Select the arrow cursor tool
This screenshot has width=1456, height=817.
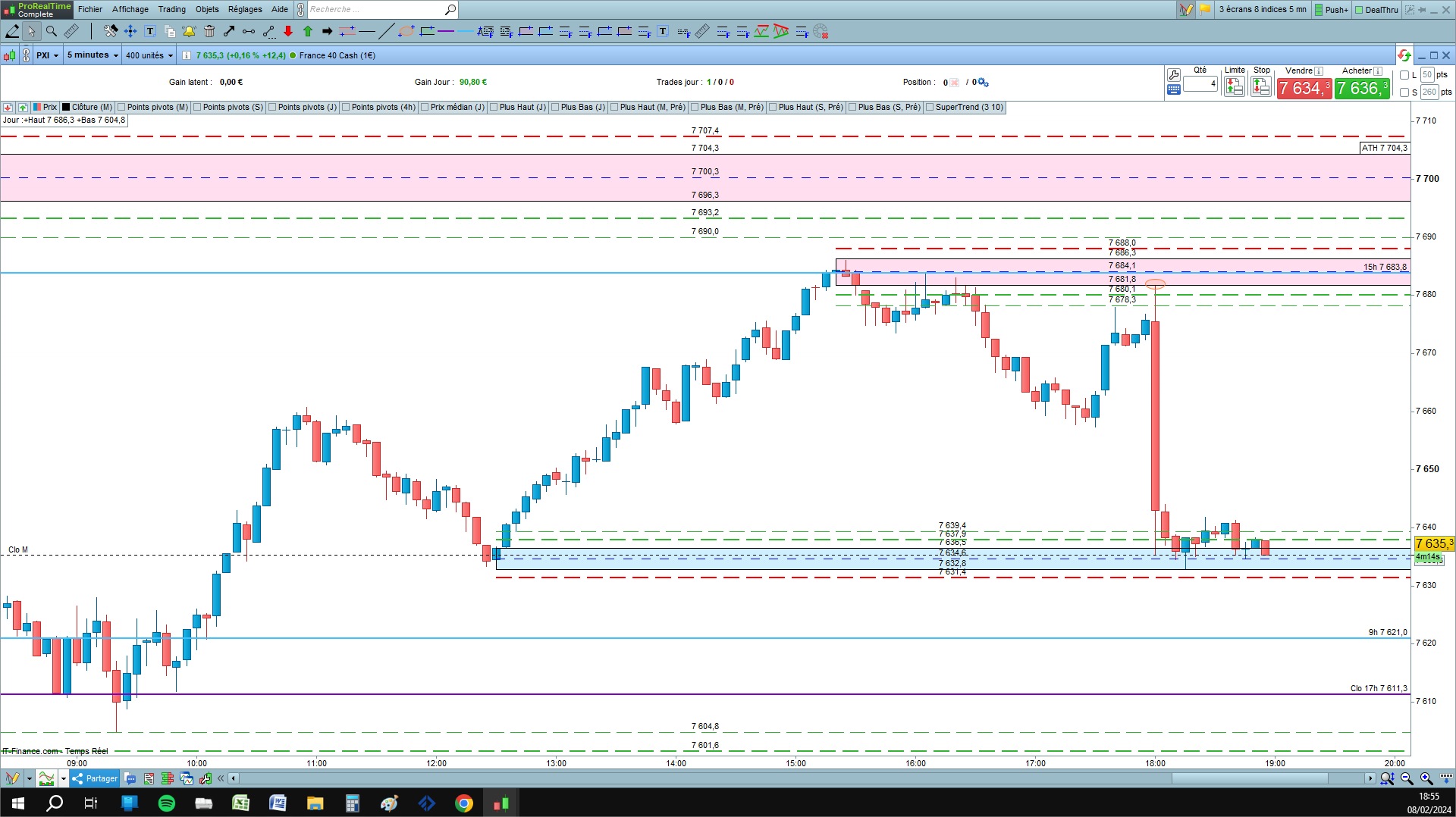click(31, 31)
